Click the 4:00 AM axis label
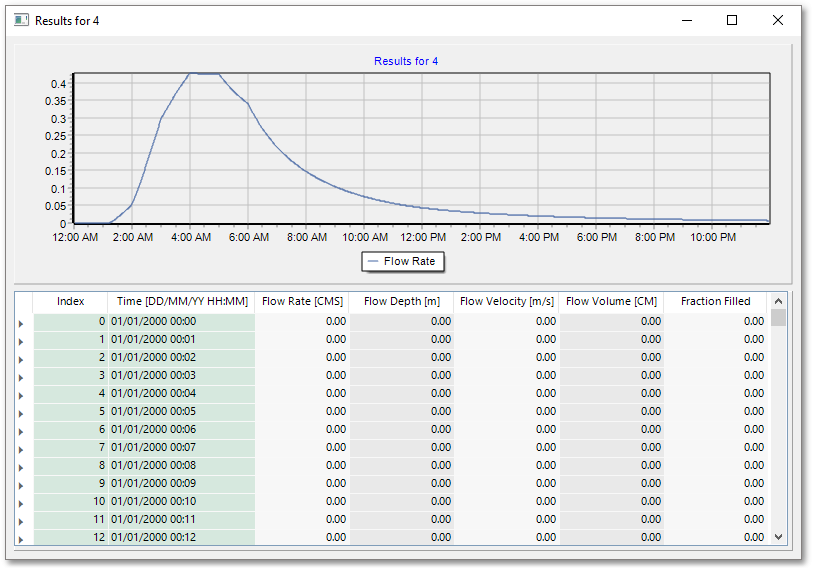 pyautogui.click(x=191, y=238)
